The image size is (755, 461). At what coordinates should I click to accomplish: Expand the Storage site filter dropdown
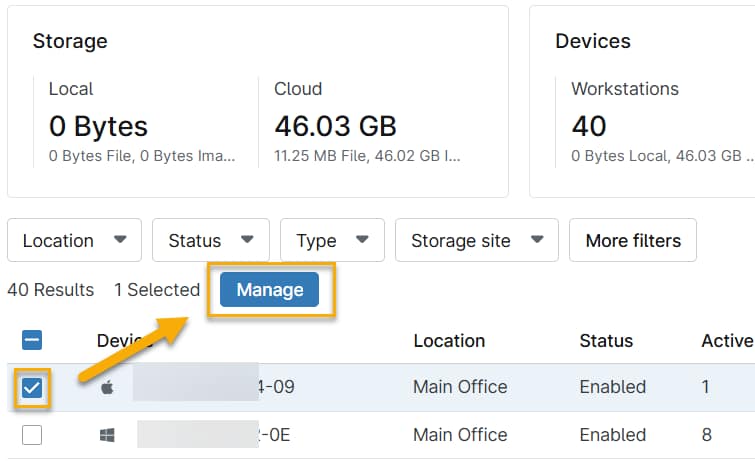[x=476, y=241]
